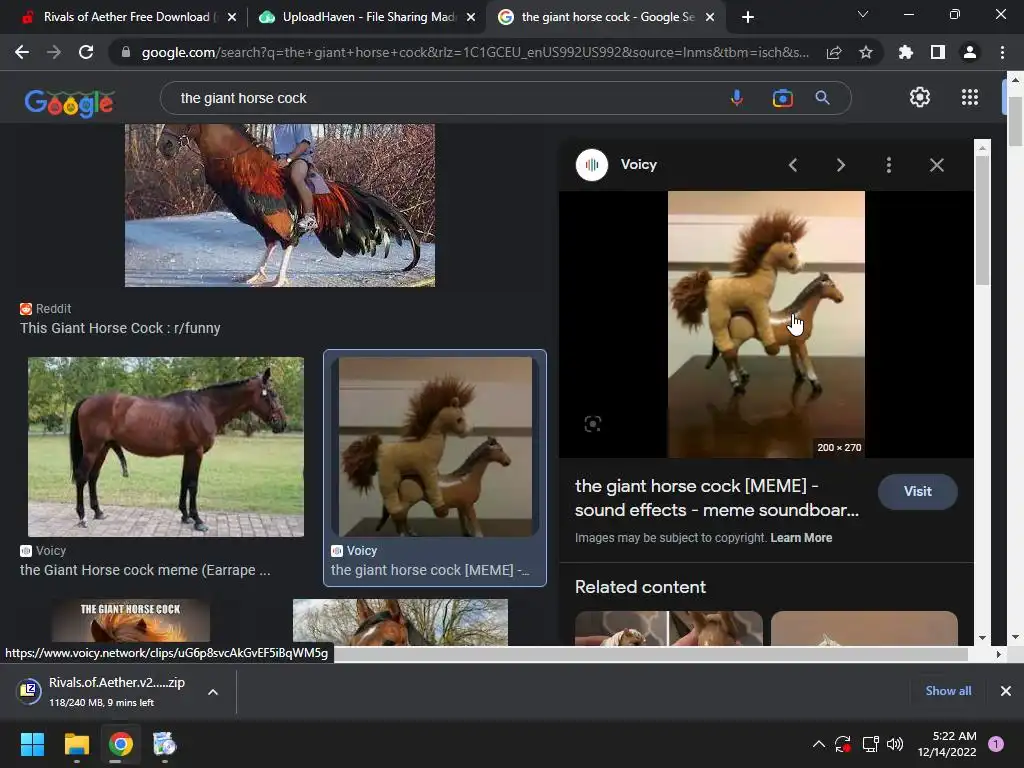Open the first related content thumbnail
Viewport: 1024px width, 768px height.
point(669,628)
